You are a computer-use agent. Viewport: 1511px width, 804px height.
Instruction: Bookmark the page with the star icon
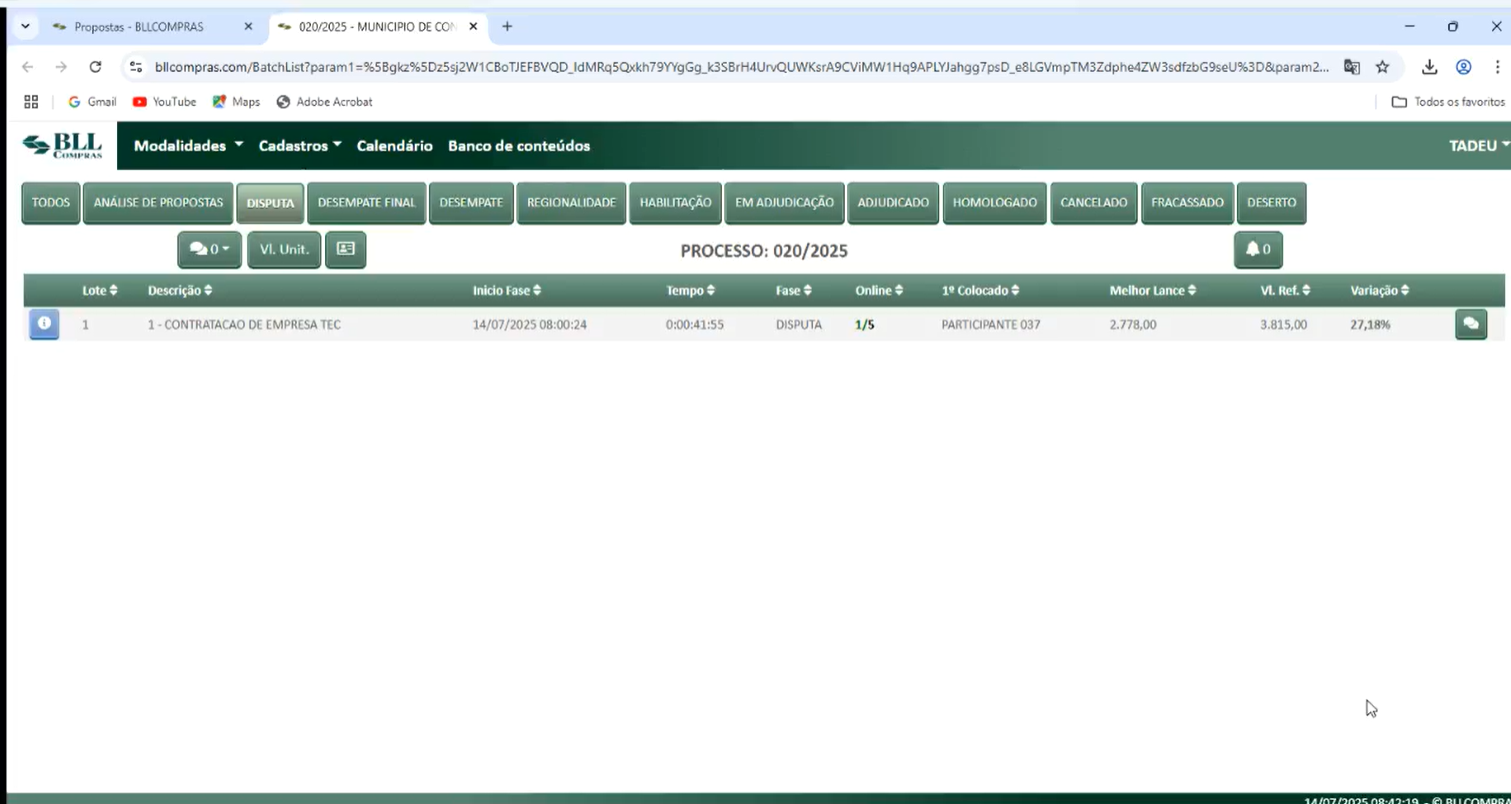point(1382,67)
